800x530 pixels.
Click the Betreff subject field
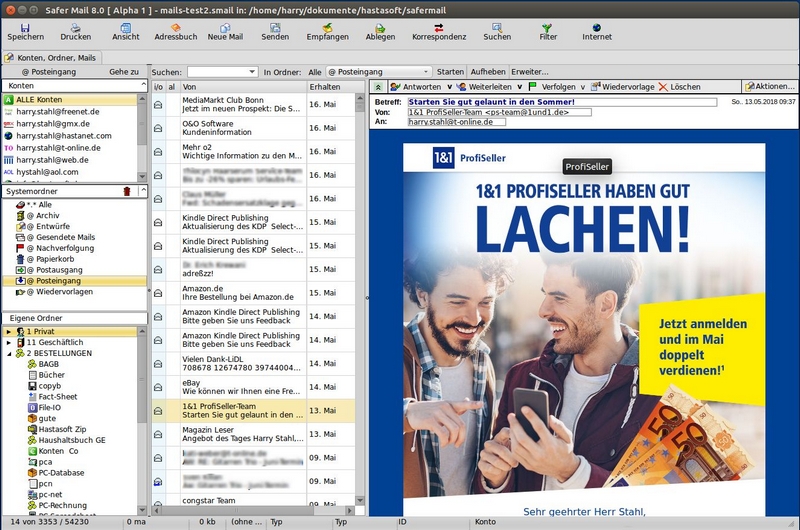[562, 102]
